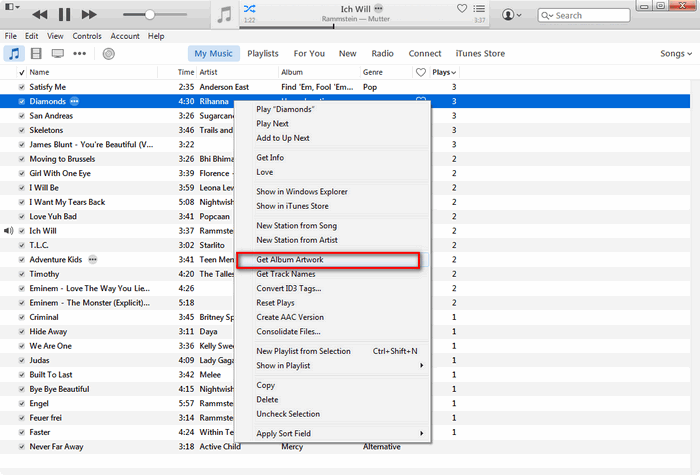Uncheck the Skeletons song
Screen dimensions: 700x475
click(21, 130)
